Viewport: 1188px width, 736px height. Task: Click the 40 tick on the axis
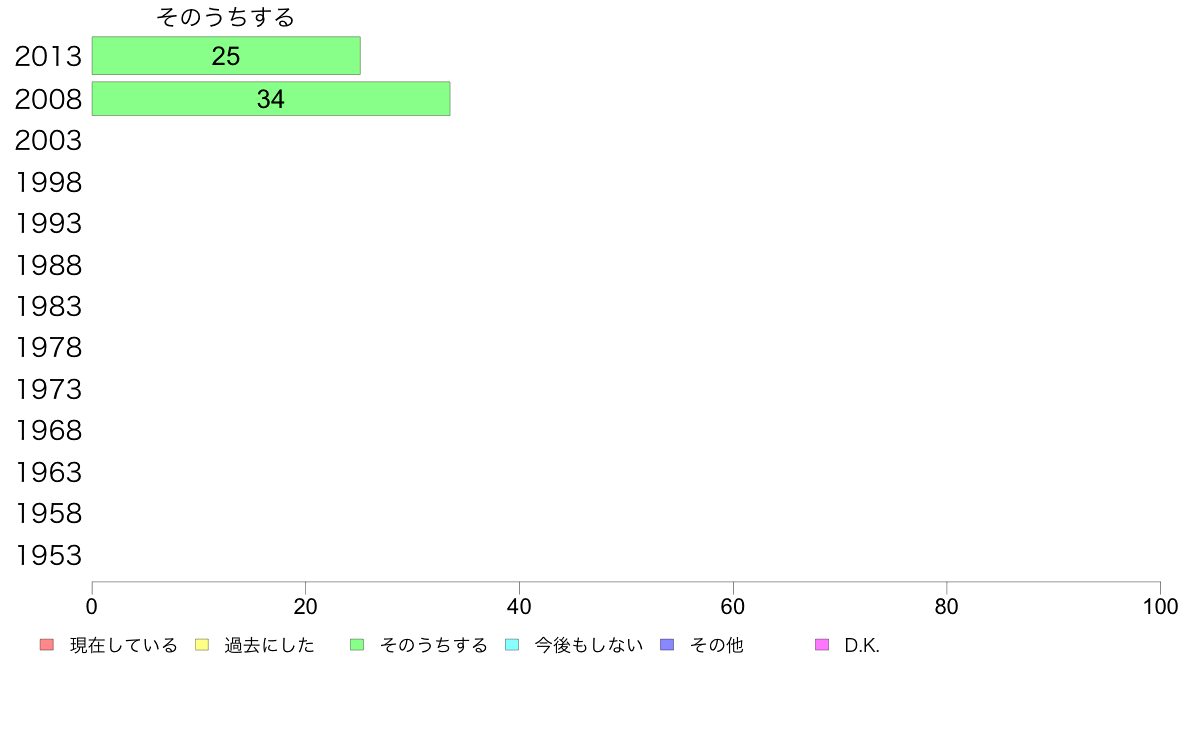pos(519,606)
